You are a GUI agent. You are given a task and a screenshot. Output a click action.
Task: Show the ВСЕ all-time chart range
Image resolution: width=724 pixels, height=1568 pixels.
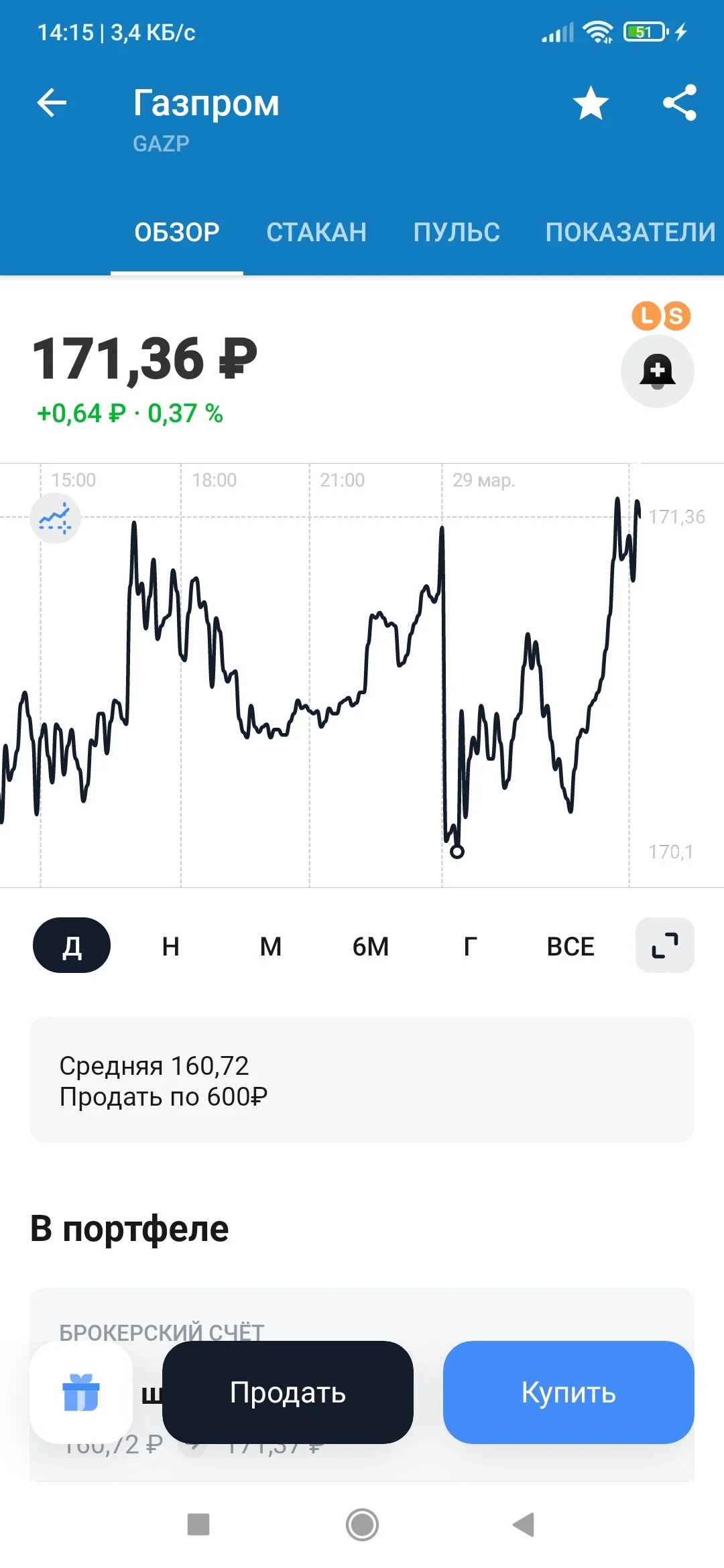(570, 945)
